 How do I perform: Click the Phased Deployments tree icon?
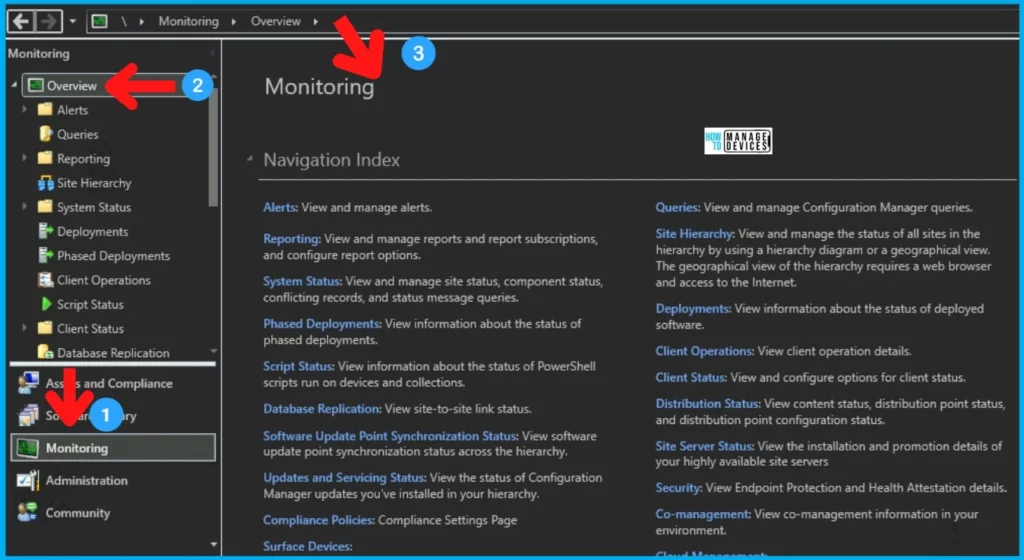coord(45,256)
